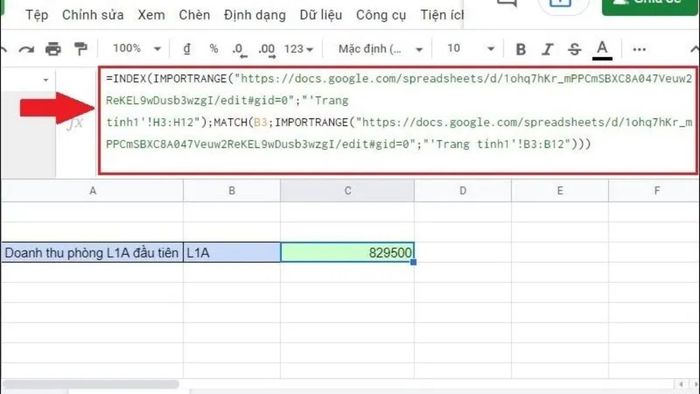Screen dimensions: 700x394
Task: Click the horizontal scrollbar thumb
Action: pyautogui.click(x=91, y=384)
